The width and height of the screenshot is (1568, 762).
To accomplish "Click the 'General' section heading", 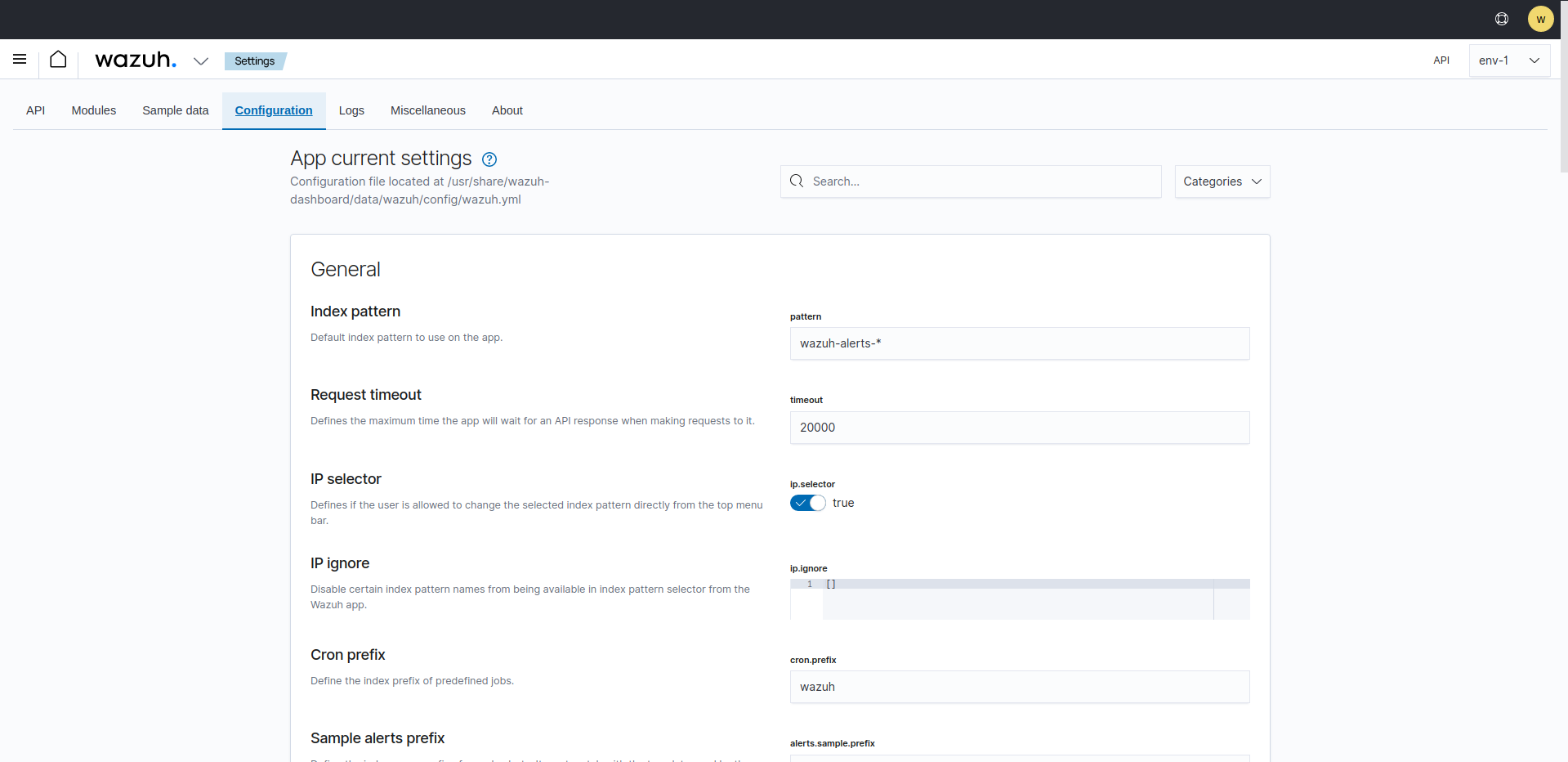I will pyautogui.click(x=346, y=269).
